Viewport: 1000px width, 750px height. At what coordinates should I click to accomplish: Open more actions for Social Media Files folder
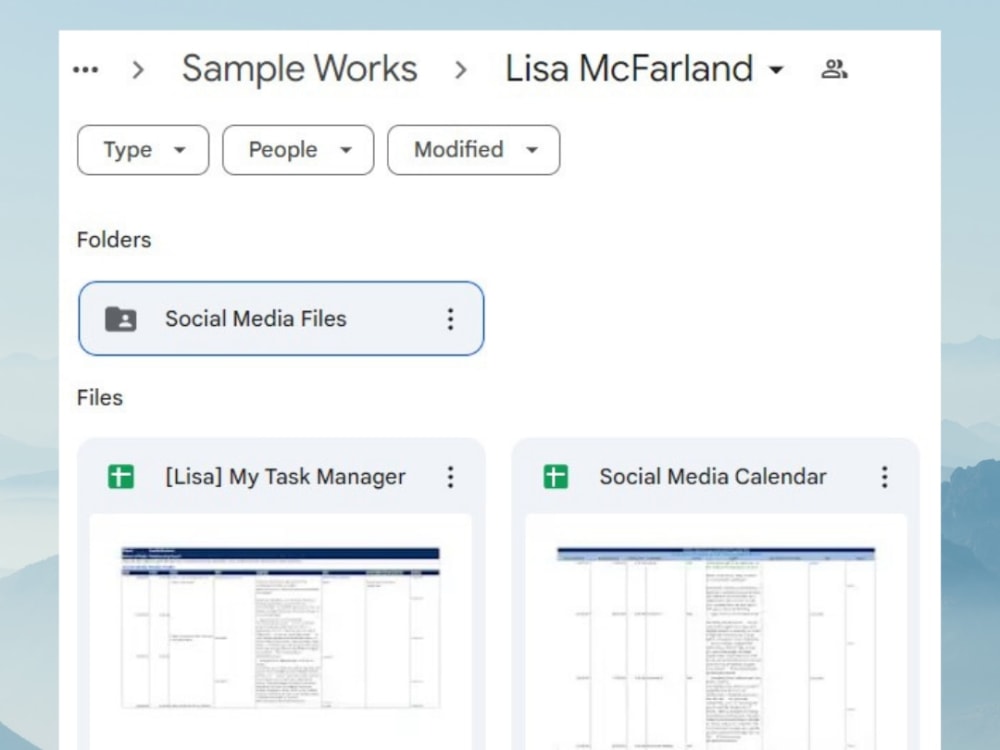450,319
